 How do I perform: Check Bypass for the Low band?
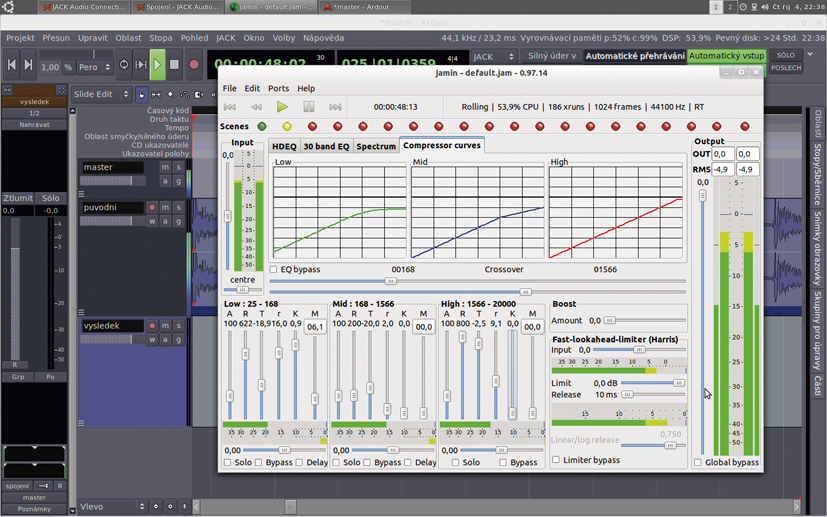258,463
